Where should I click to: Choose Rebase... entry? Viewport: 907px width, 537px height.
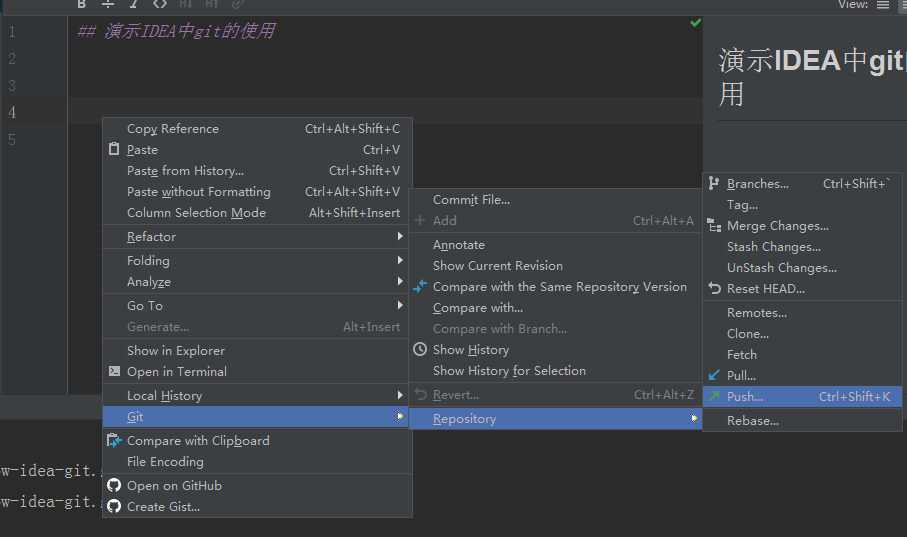pos(803,421)
